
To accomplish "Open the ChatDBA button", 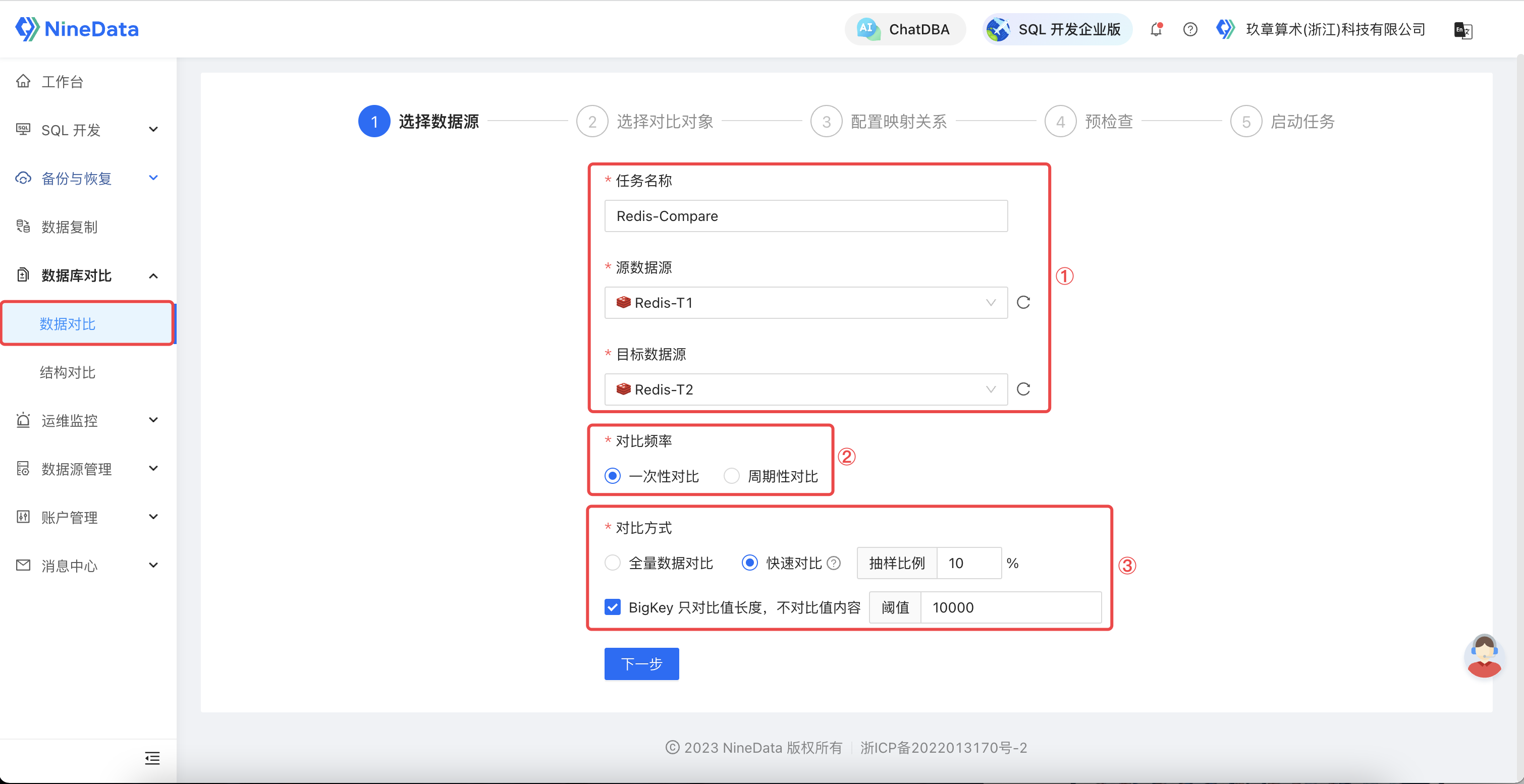I will tap(905, 29).
